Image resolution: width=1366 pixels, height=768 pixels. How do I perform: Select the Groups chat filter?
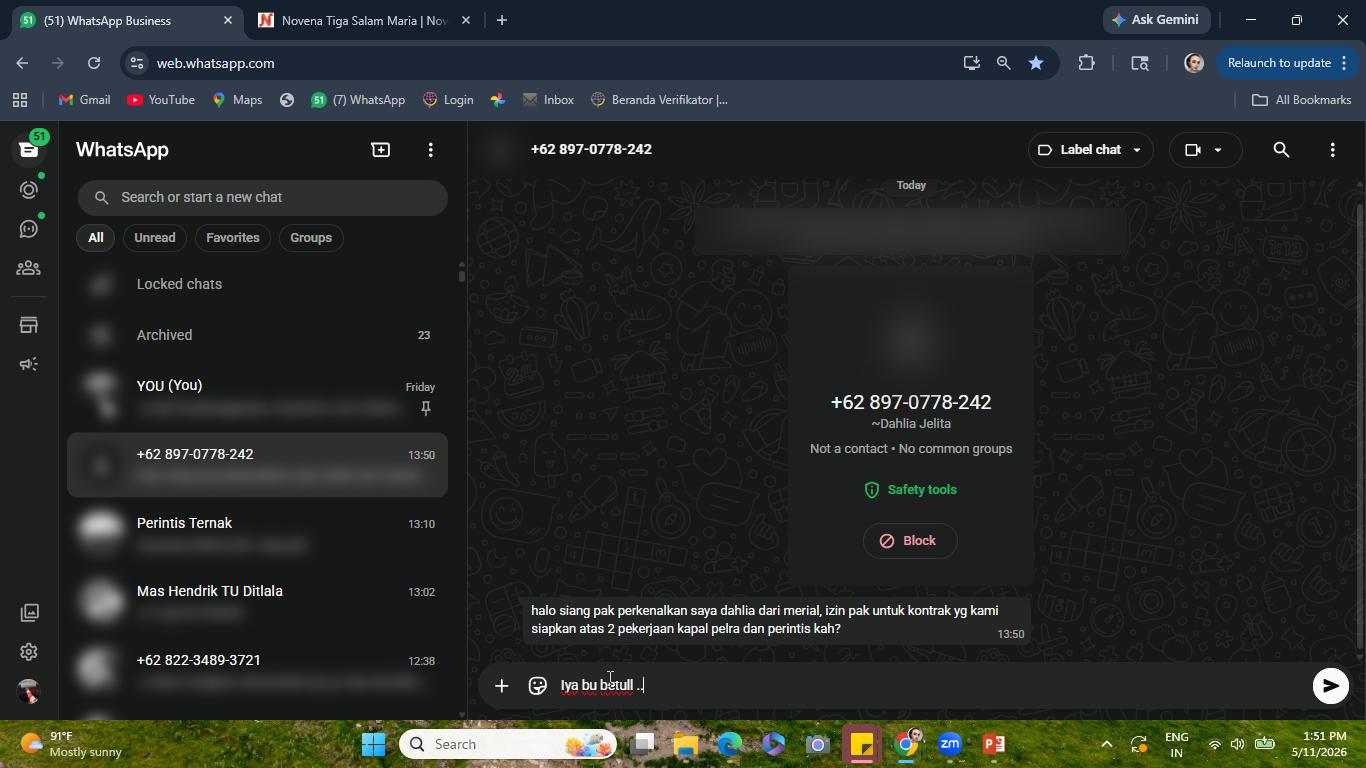pos(311,238)
